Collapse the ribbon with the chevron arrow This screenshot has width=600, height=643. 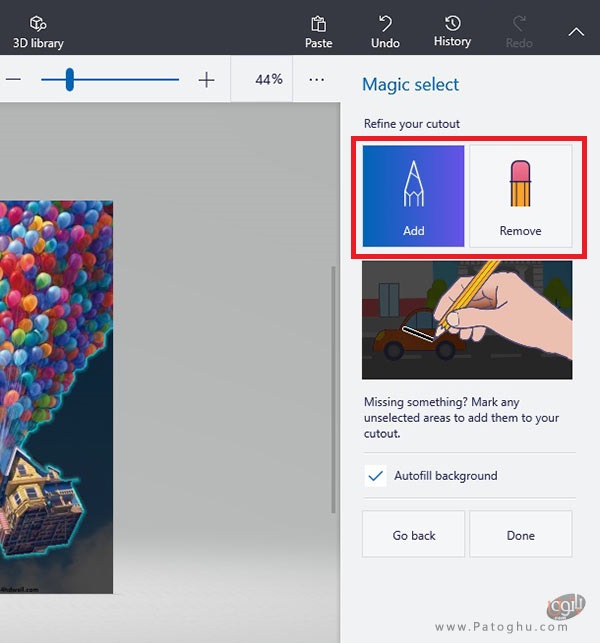tap(576, 32)
